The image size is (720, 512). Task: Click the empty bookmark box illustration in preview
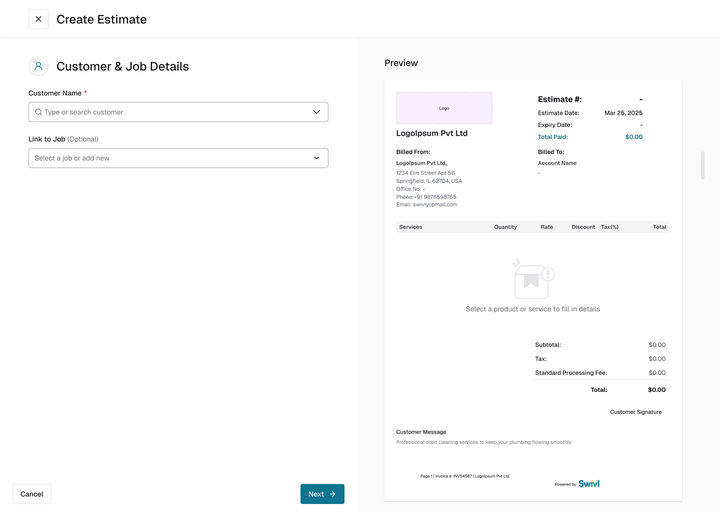point(533,279)
